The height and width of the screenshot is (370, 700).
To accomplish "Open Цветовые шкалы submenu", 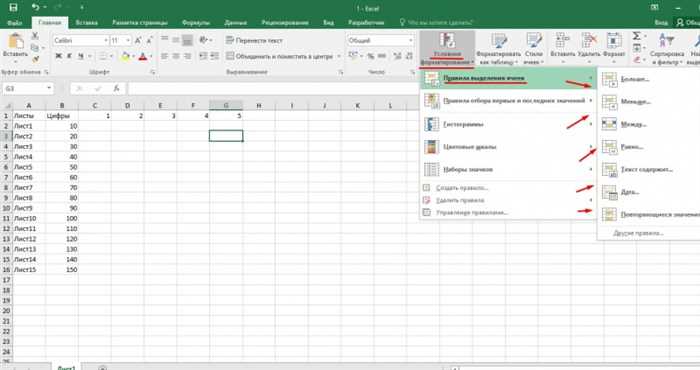I will click(508, 147).
